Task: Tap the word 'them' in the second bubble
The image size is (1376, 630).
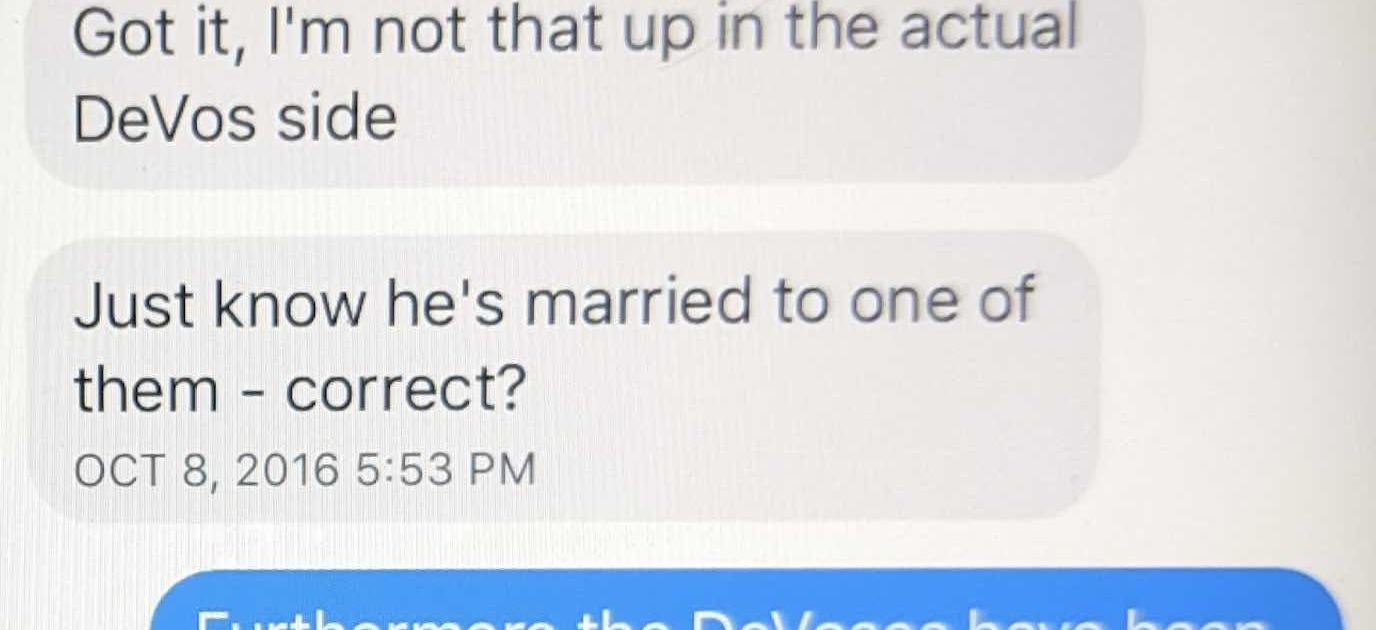Action: pos(146,391)
